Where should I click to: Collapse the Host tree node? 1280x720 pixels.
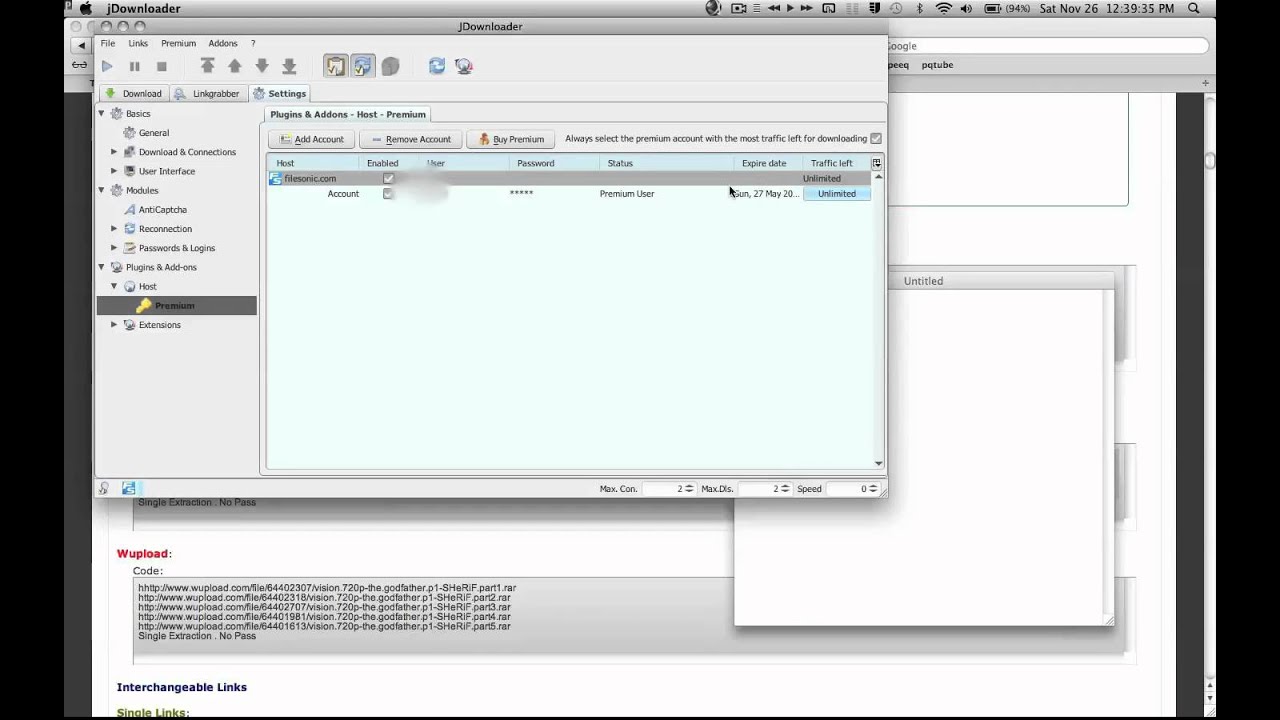pyautogui.click(x=114, y=286)
